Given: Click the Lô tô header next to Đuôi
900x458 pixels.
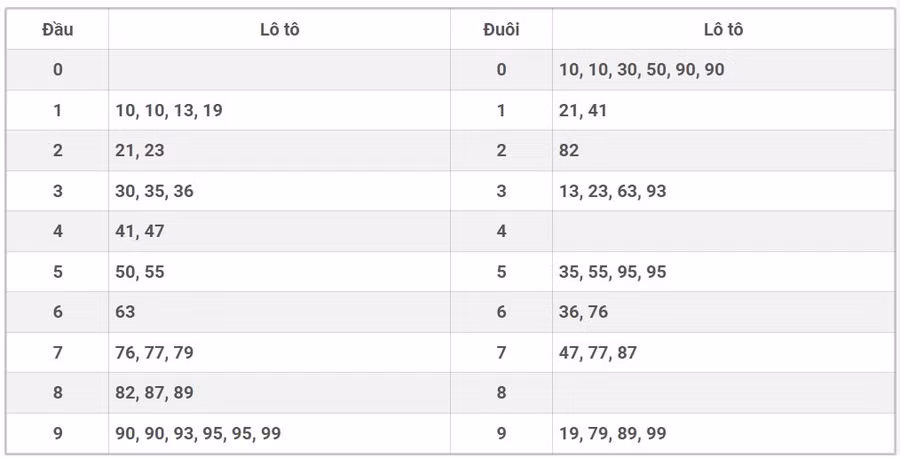Looking at the screenshot, I should 723,29.
